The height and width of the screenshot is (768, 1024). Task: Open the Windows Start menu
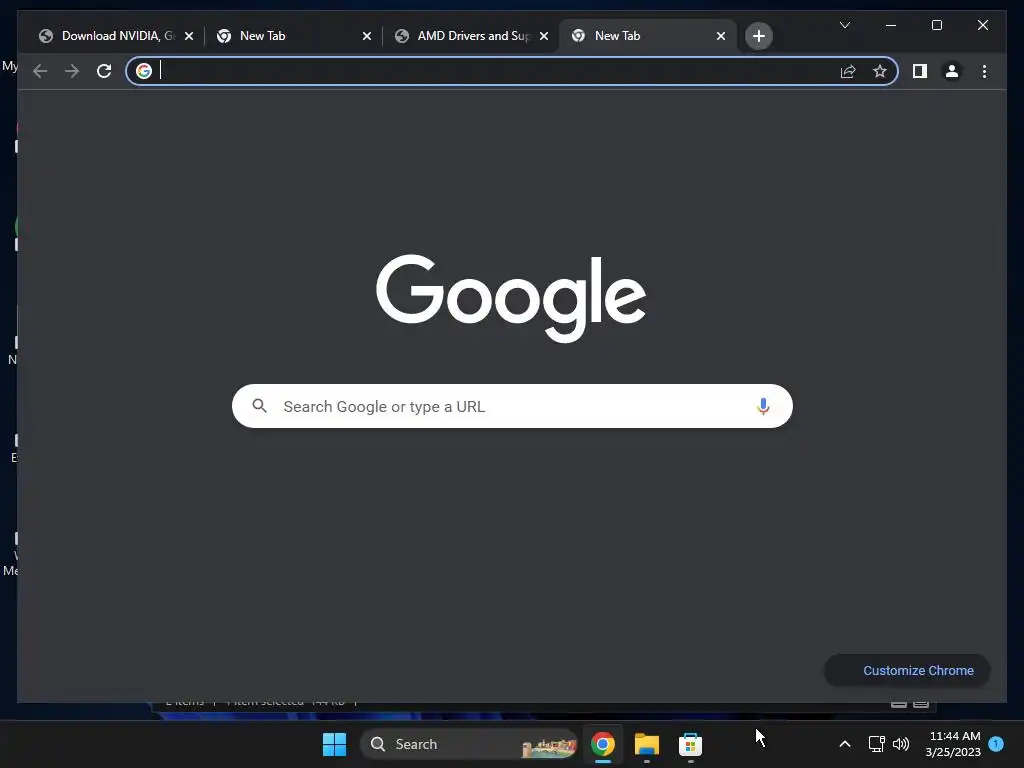pos(334,744)
